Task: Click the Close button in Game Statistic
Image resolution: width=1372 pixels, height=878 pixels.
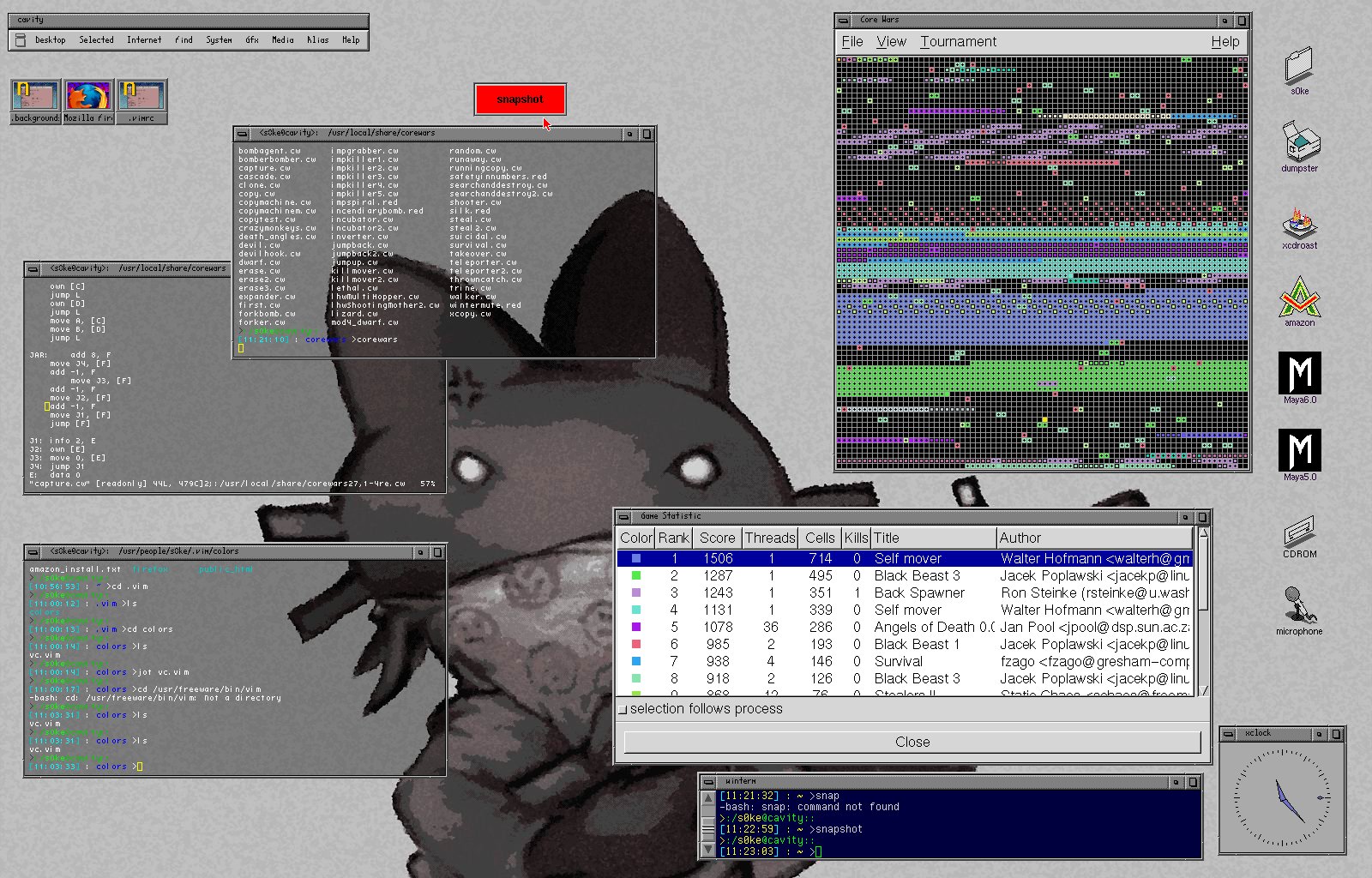Action: 912,742
